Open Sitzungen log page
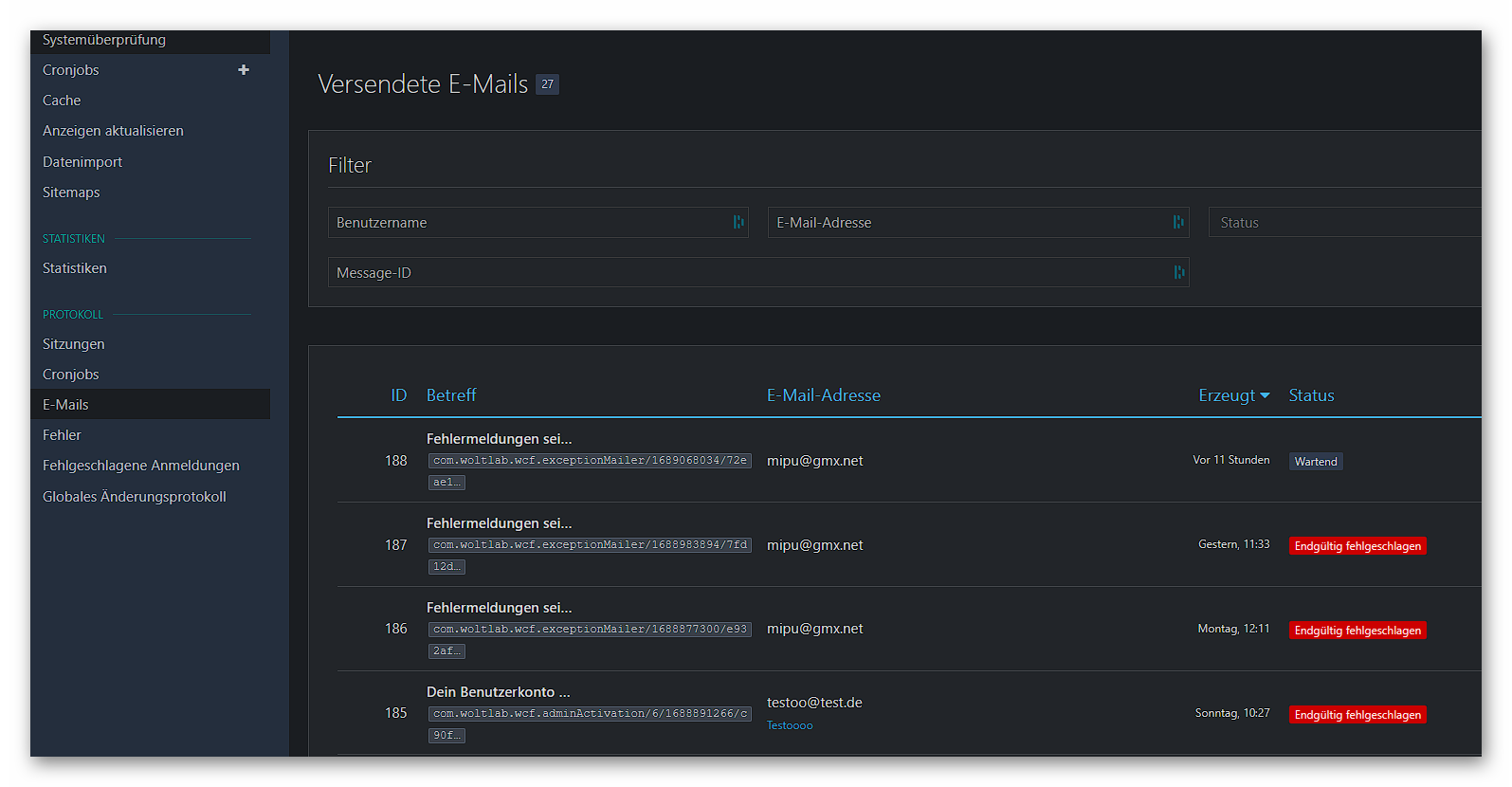The image size is (1512, 787). pos(73,344)
